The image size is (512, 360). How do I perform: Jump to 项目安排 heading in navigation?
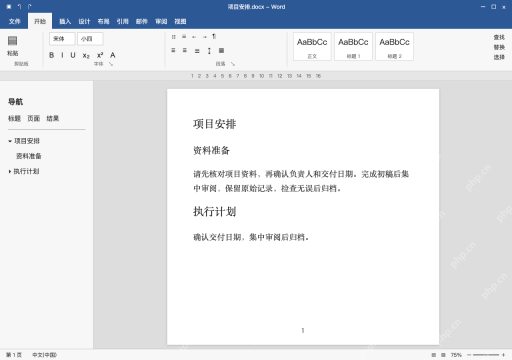(x=27, y=141)
